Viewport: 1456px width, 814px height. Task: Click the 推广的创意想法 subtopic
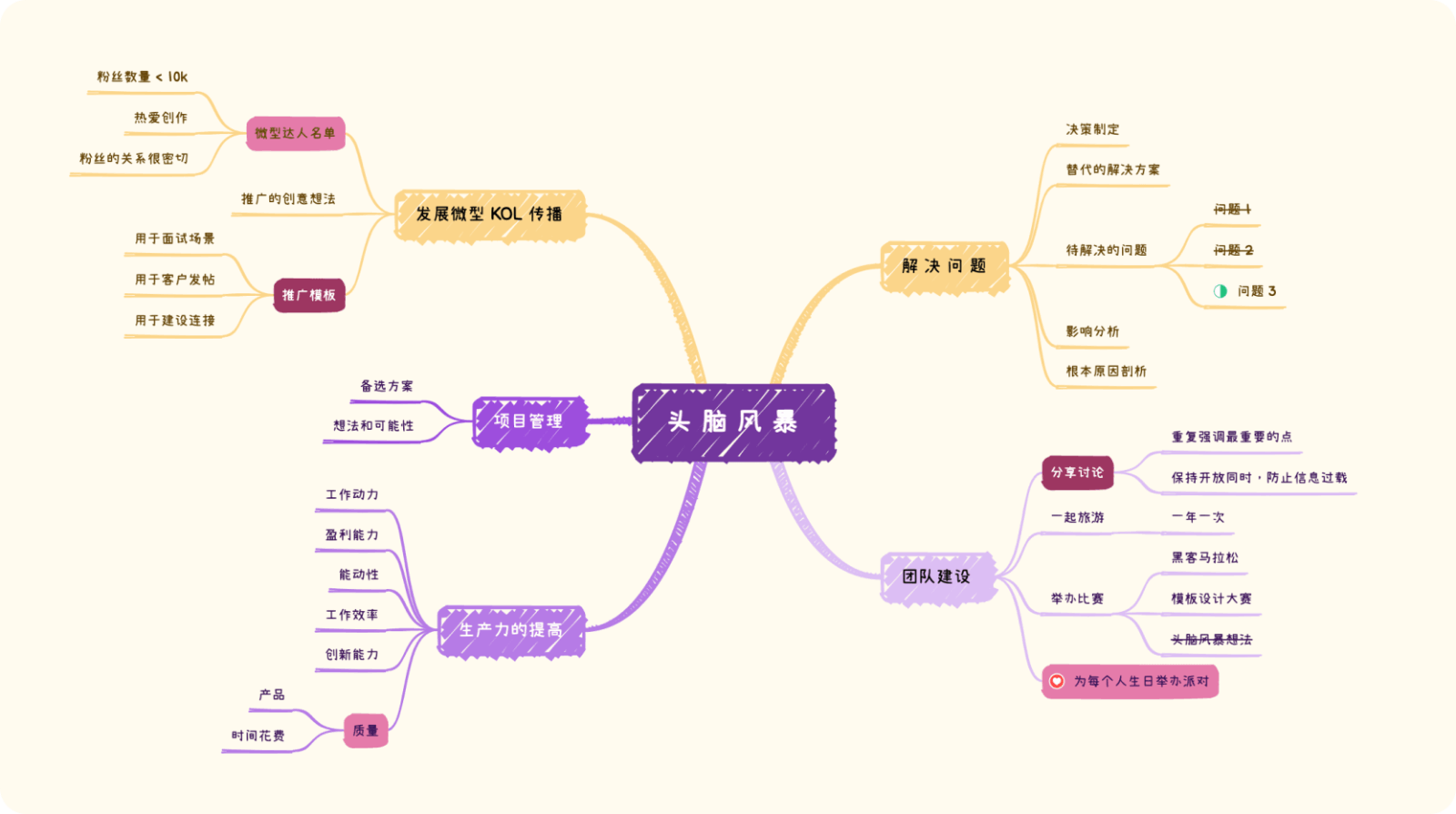tap(288, 198)
